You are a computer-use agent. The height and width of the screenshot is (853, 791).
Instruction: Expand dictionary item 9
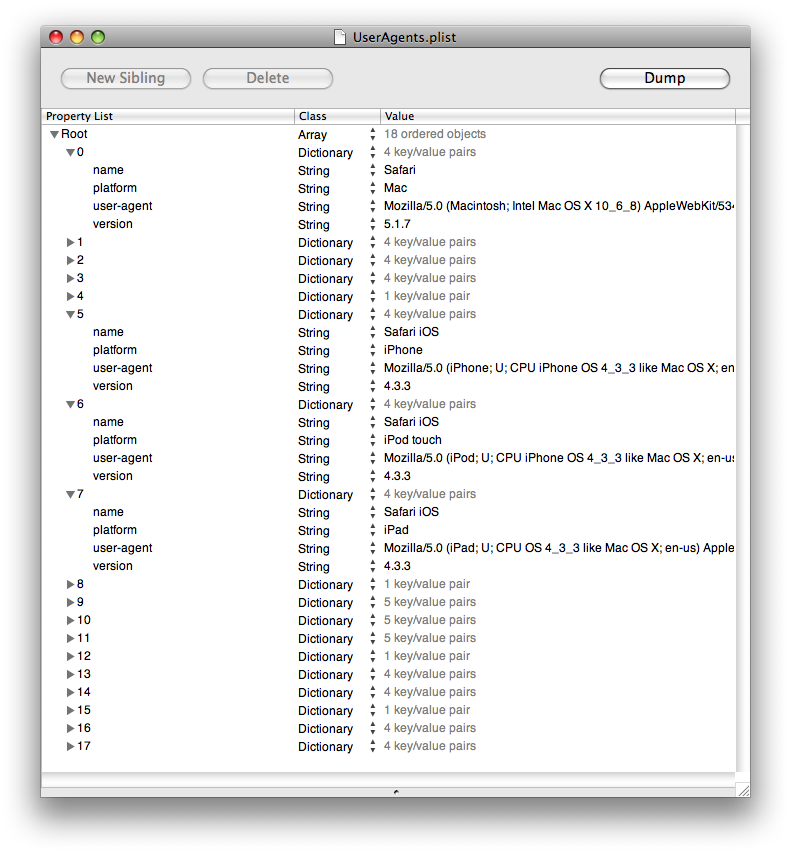point(71,602)
